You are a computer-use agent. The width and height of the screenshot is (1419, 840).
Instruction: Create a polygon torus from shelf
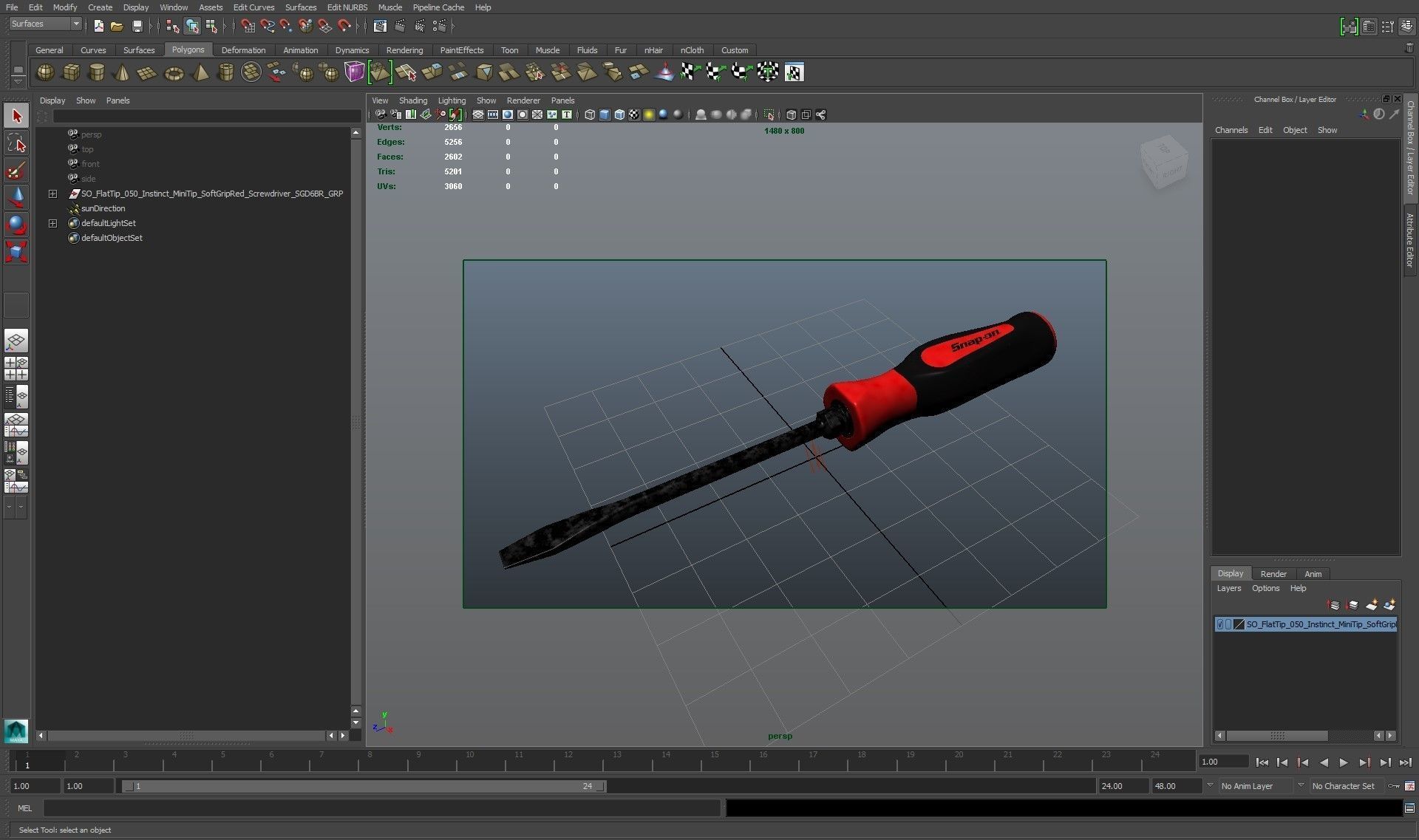point(174,72)
